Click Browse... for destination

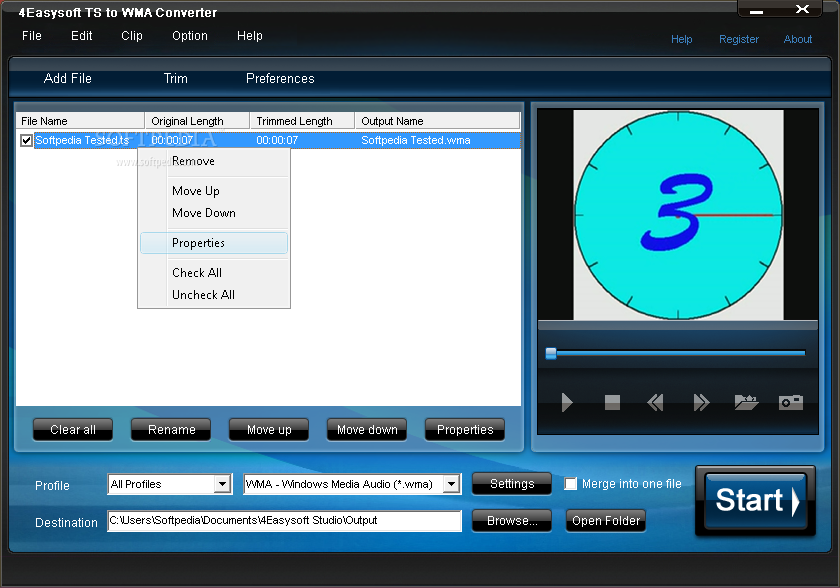point(512,521)
